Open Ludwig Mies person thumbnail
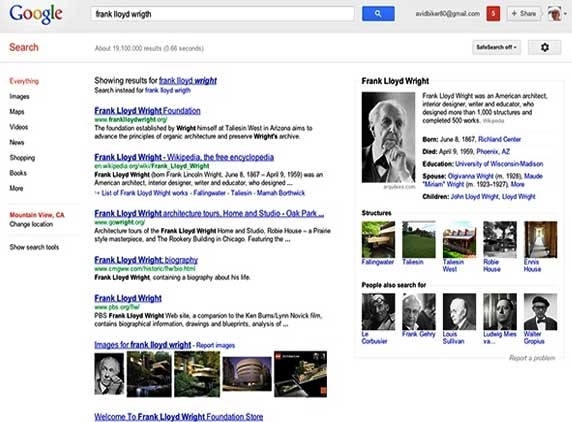This screenshot has width=572, height=422. pyautogui.click(x=500, y=312)
